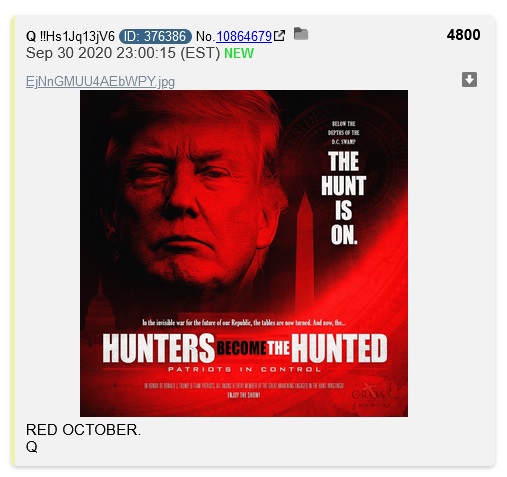Enlarge the red movie poster thumbnail
The image size is (507, 477).
(x=244, y=253)
